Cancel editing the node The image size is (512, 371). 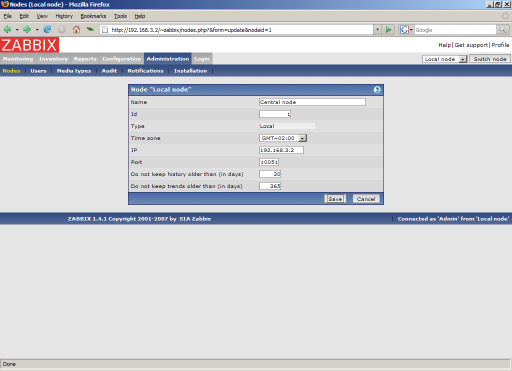[x=366, y=199]
